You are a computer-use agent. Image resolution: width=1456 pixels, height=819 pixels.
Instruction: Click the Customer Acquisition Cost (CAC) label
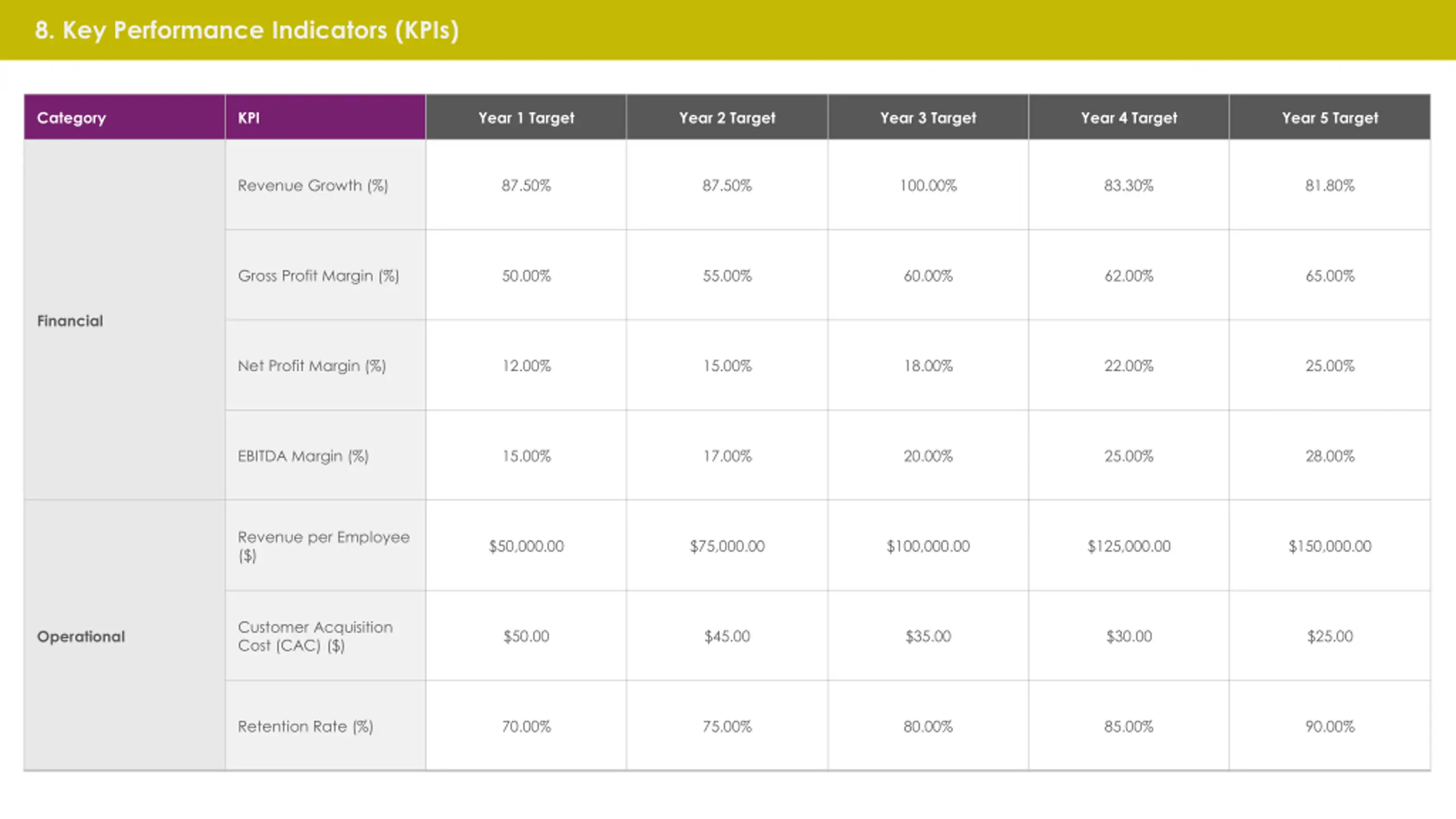click(315, 636)
